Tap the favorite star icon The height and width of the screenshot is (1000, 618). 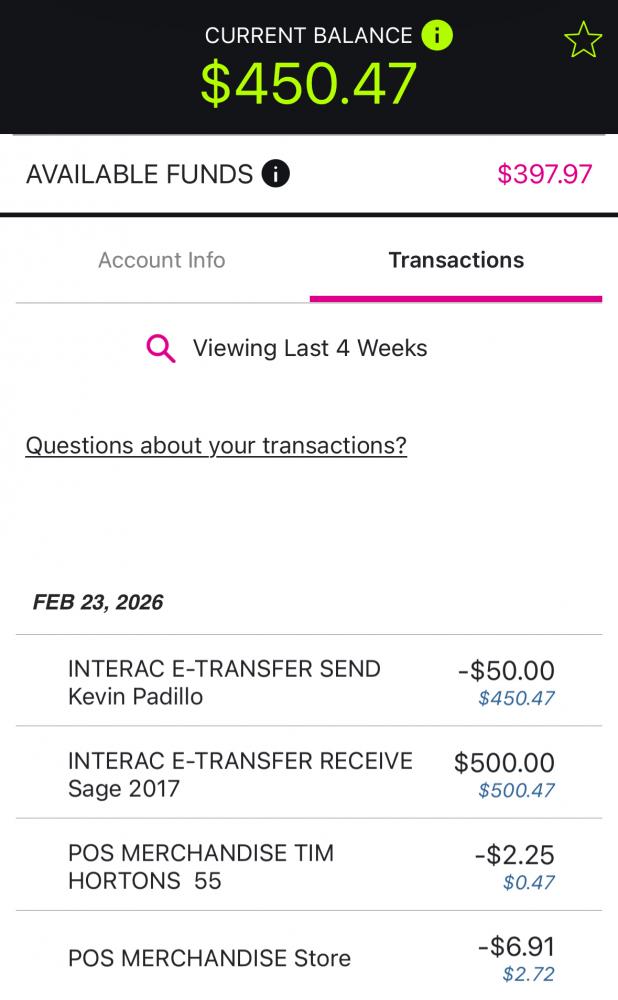[x=582, y=40]
